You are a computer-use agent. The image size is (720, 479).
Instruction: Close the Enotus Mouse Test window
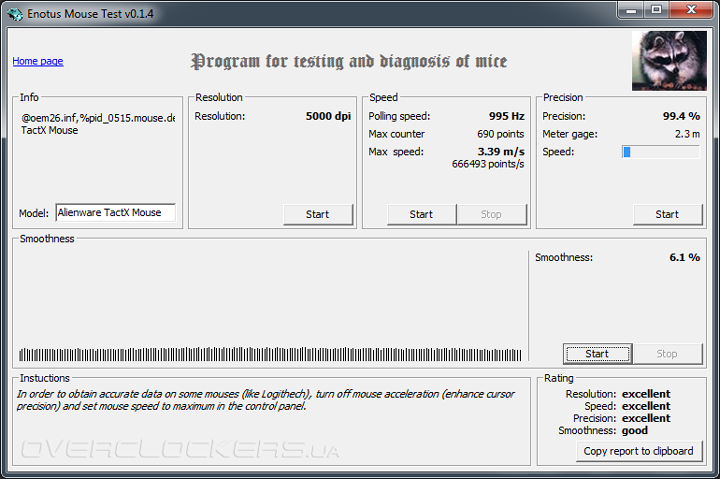click(x=692, y=10)
